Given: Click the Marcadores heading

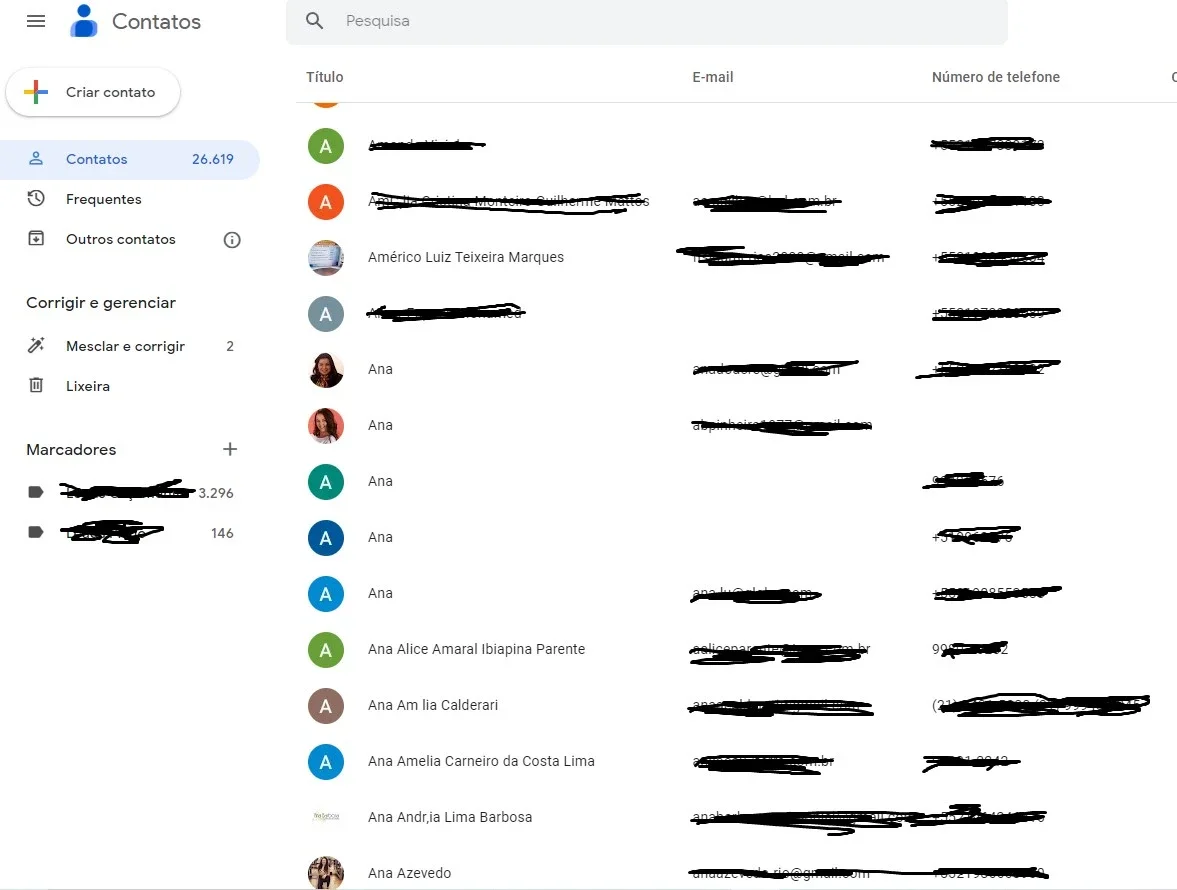Looking at the screenshot, I should [x=71, y=450].
